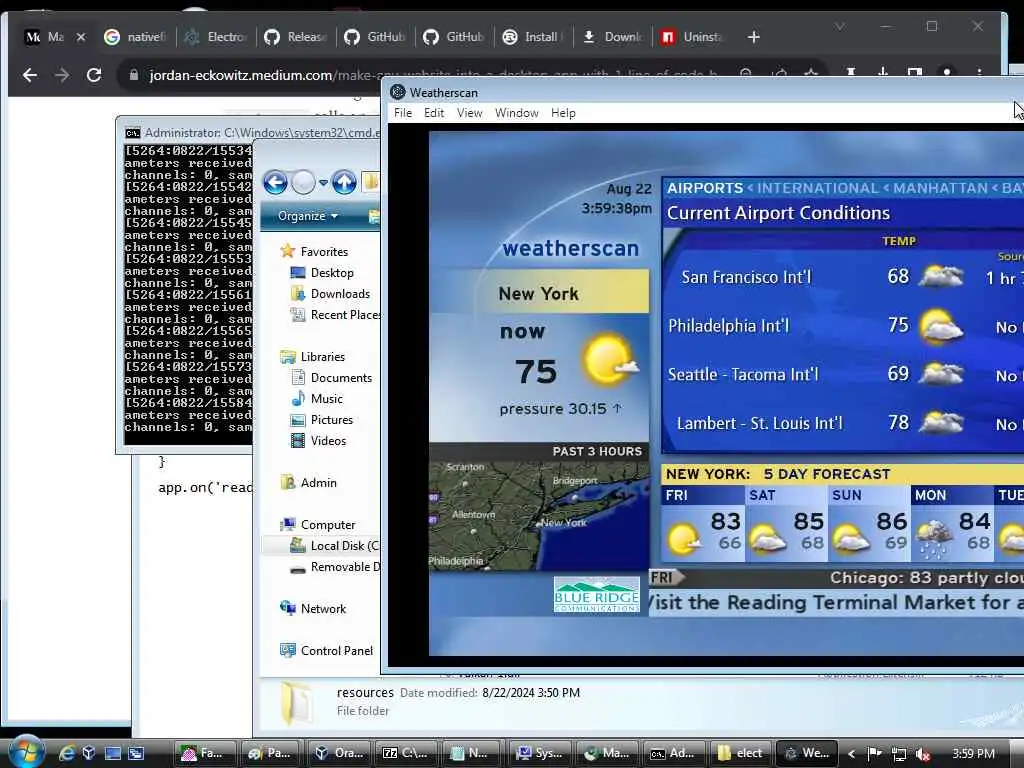1024x768 pixels.
Task: Open the Help menu in Weatherscan
Action: point(563,113)
